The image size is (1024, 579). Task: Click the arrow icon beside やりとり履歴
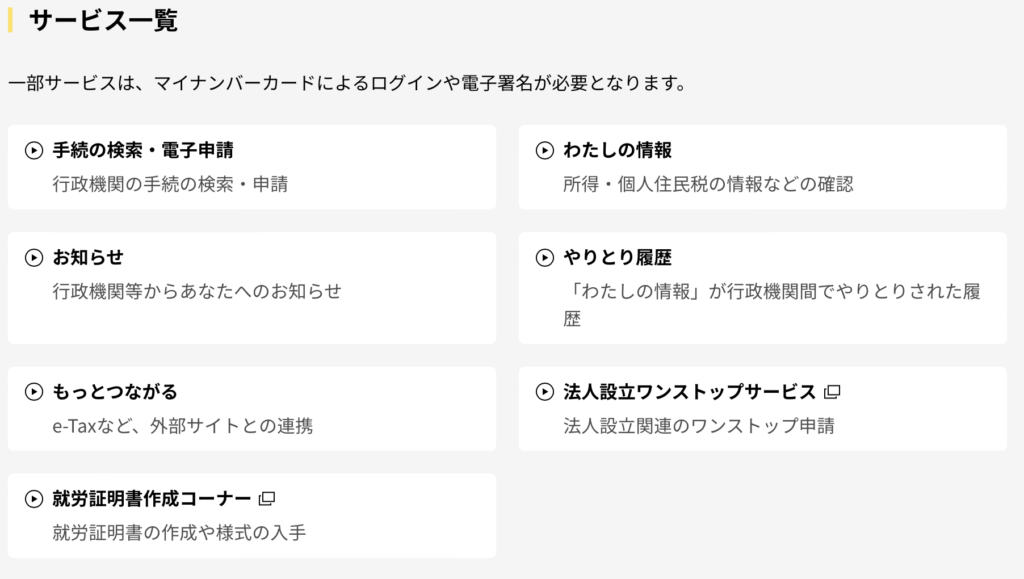545,258
